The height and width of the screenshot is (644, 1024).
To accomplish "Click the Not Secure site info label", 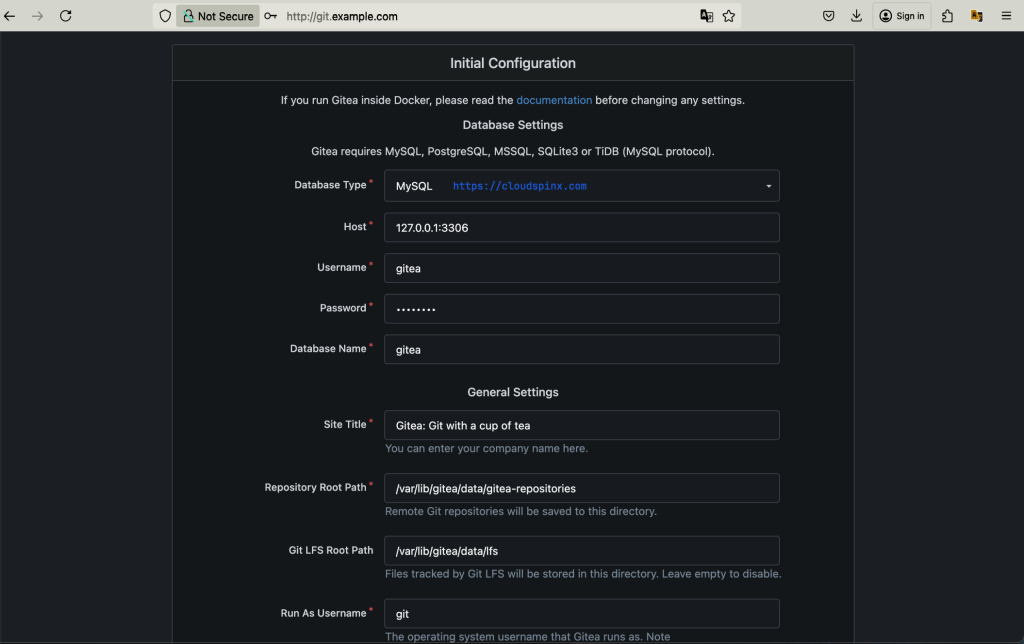I will click(x=217, y=15).
